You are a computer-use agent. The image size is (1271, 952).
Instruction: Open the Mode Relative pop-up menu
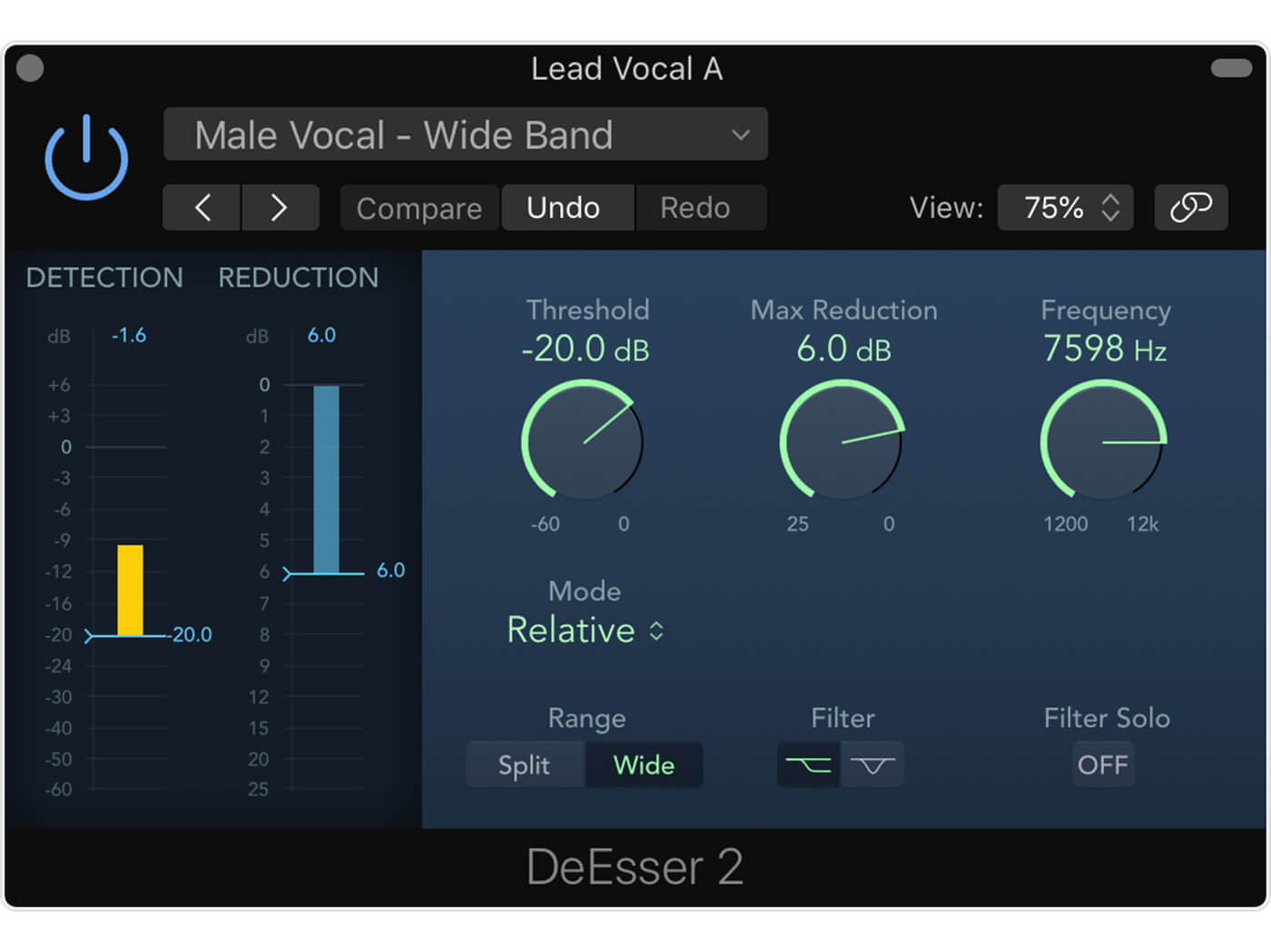pyautogui.click(x=586, y=630)
